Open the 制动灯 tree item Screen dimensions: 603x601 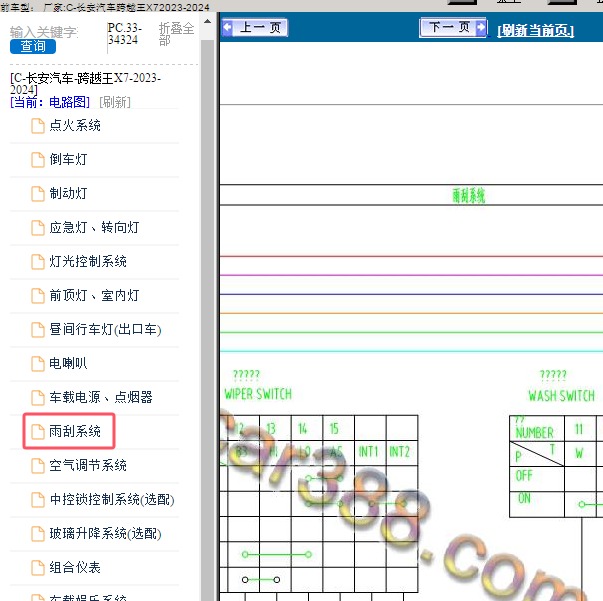(68, 193)
